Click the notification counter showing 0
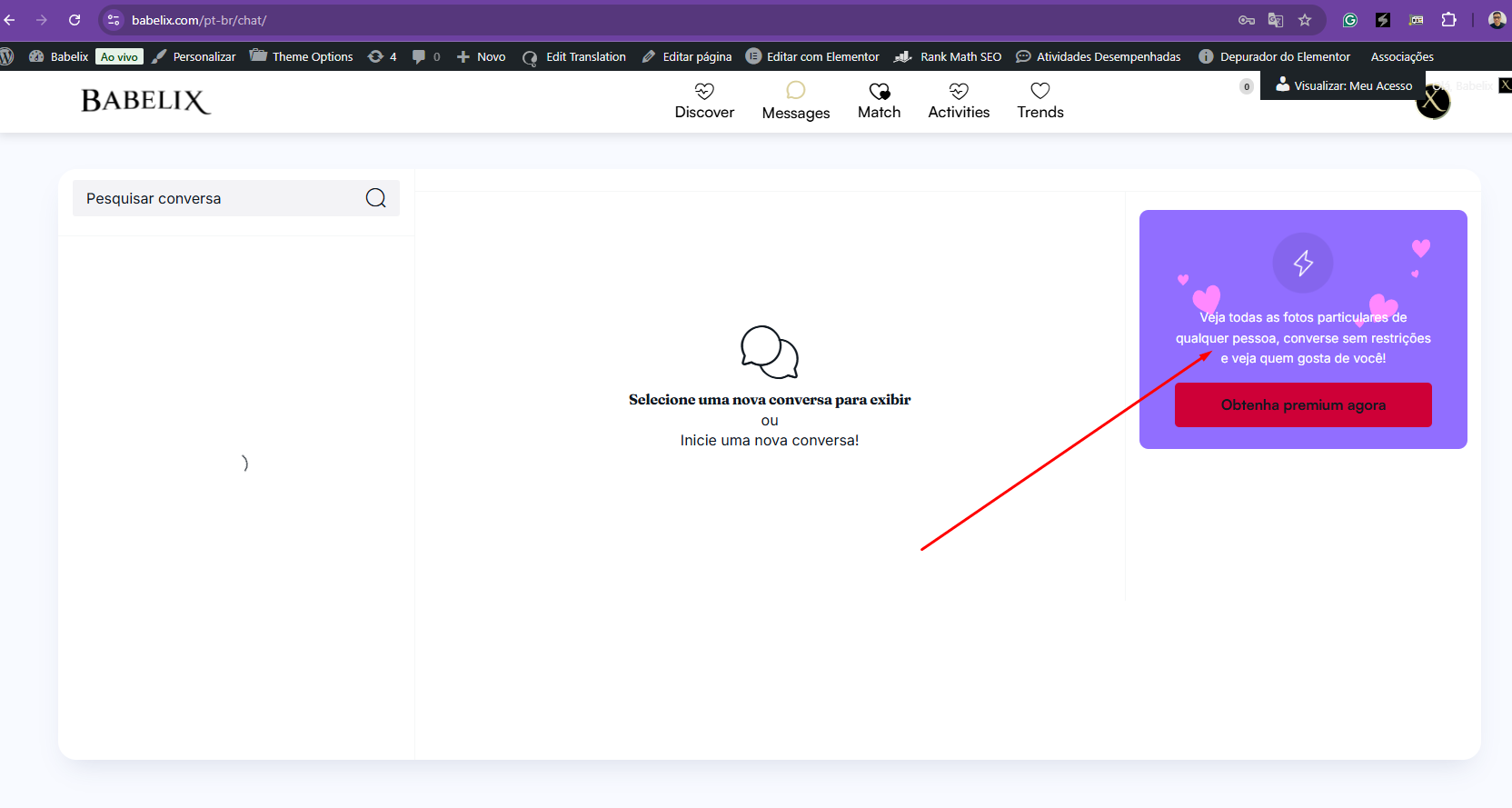This screenshot has width=1512, height=808. (x=1247, y=86)
